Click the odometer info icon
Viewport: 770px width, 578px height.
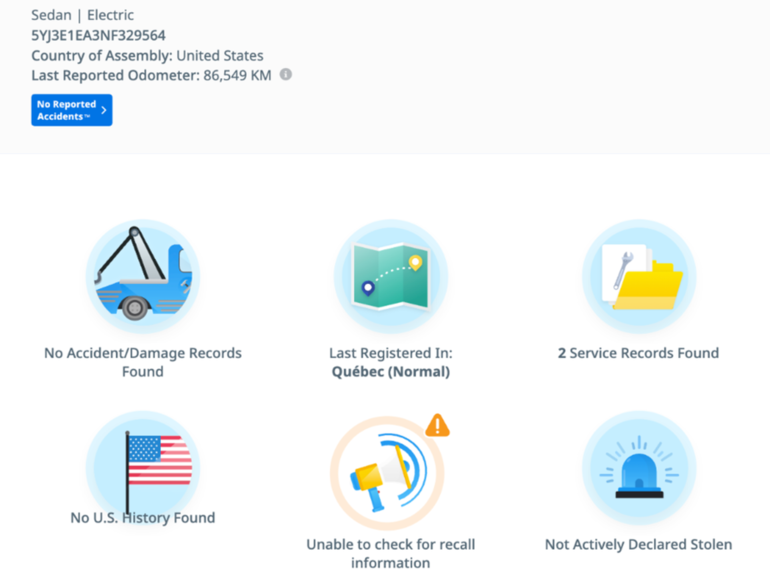(286, 74)
